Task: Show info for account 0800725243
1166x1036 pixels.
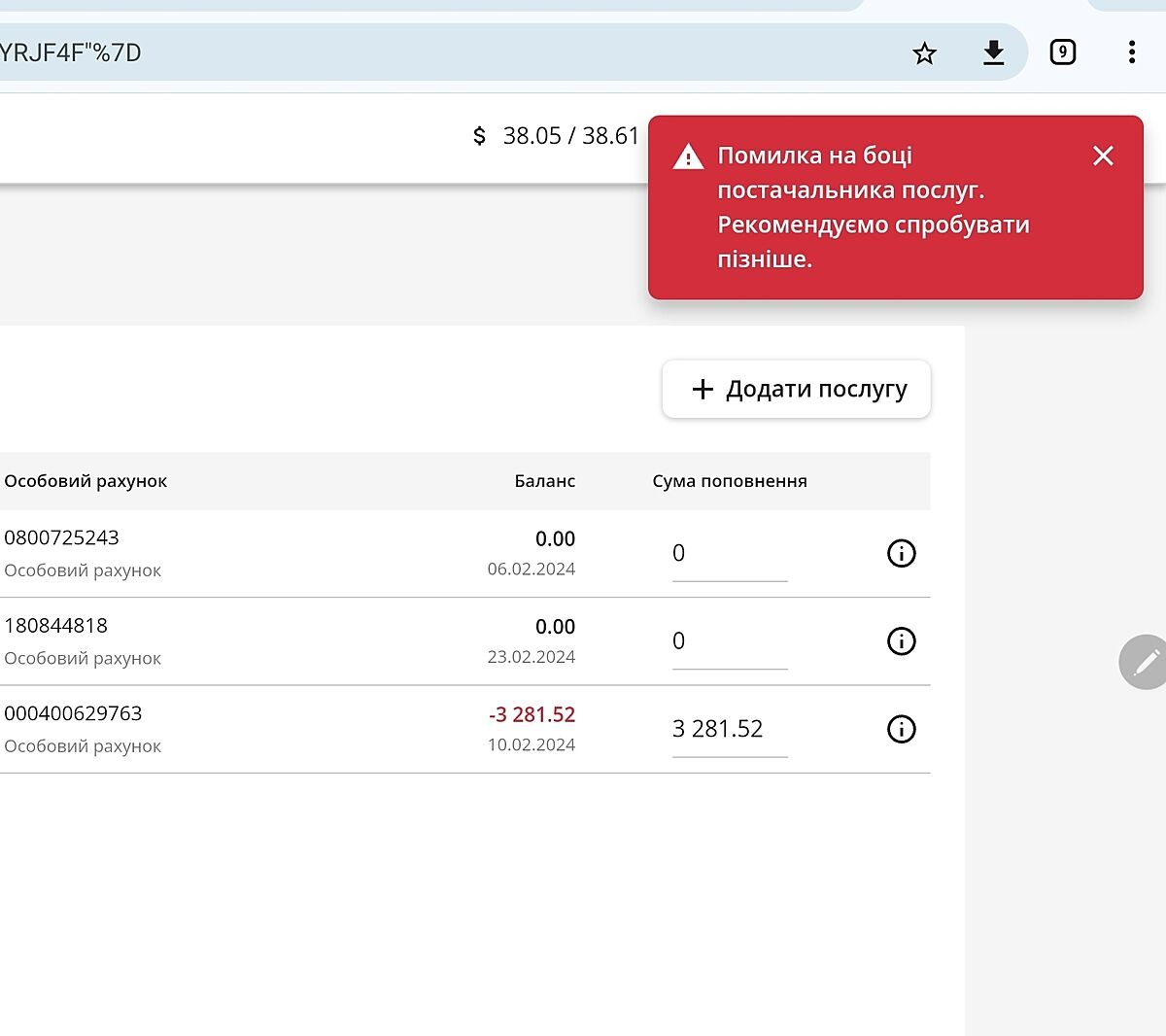Action: (x=901, y=554)
